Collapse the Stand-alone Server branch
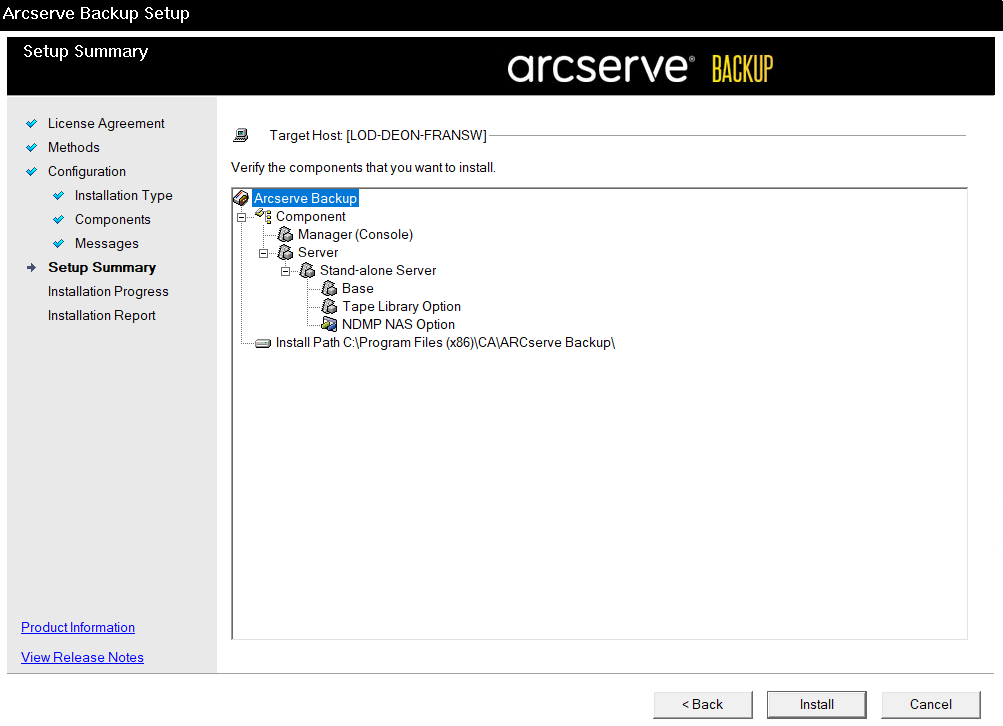1003x726 pixels. click(x=285, y=270)
